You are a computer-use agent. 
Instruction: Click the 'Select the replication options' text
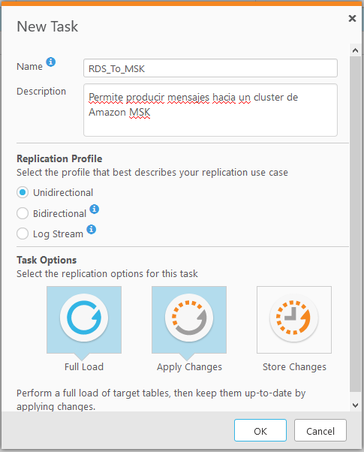107,274
